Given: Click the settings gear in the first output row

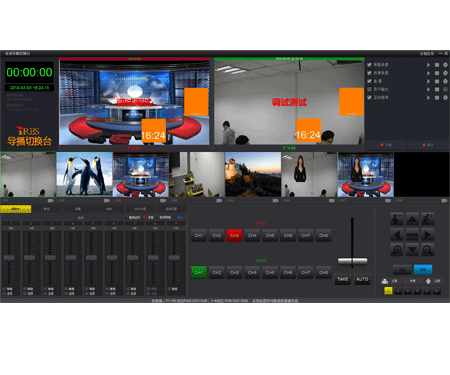Looking at the screenshot, I should [445, 65].
